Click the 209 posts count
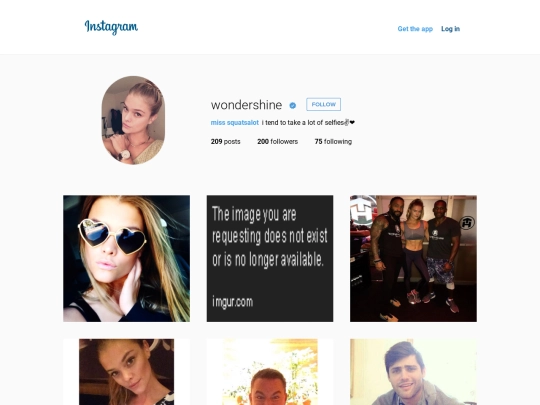The width and height of the screenshot is (540, 405). point(226,142)
